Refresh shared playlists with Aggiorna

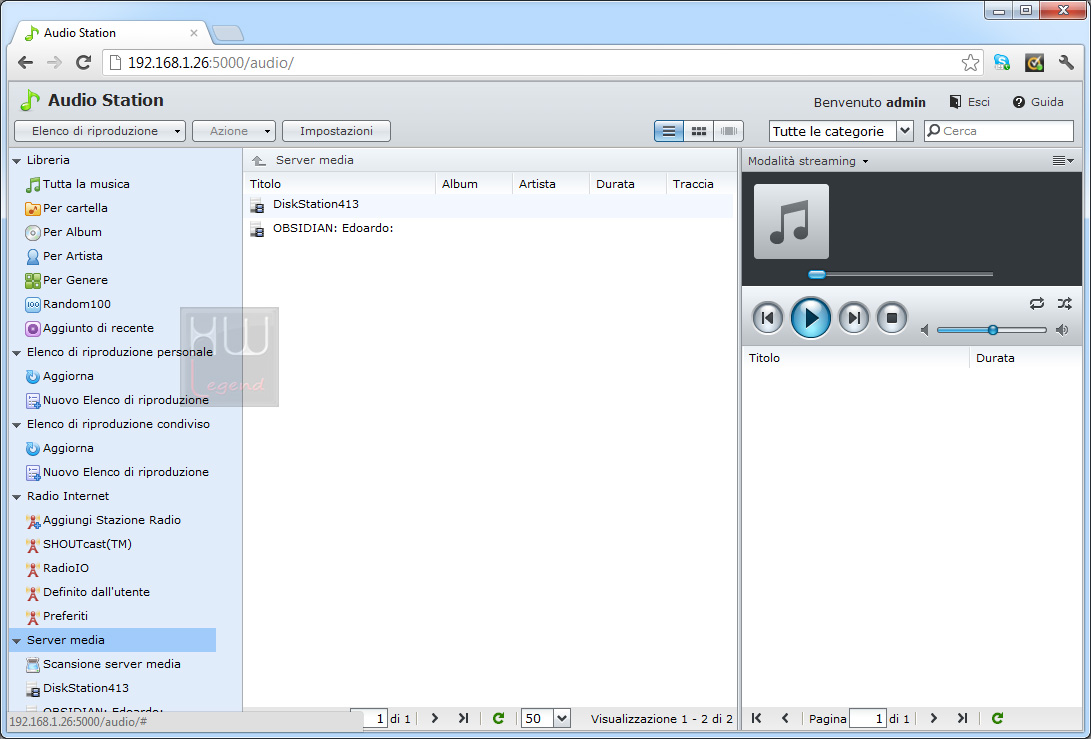[59, 449]
